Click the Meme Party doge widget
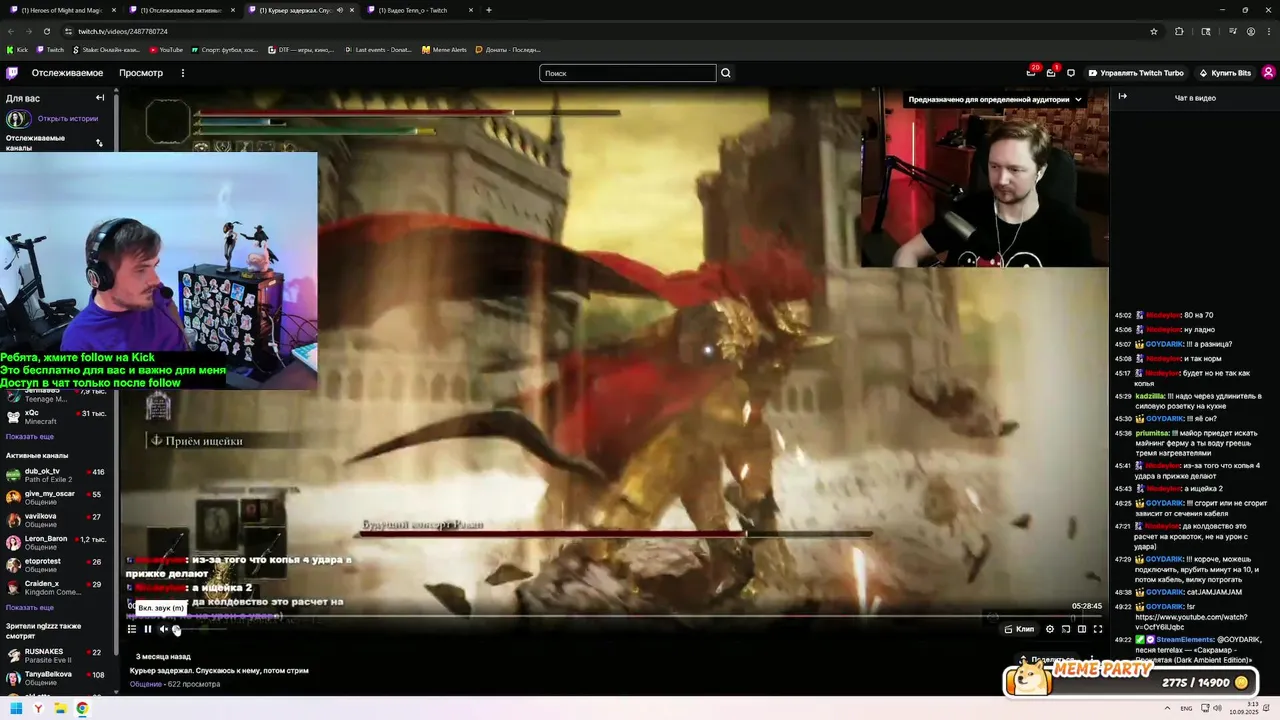The height and width of the screenshot is (720, 1280). 1130,678
